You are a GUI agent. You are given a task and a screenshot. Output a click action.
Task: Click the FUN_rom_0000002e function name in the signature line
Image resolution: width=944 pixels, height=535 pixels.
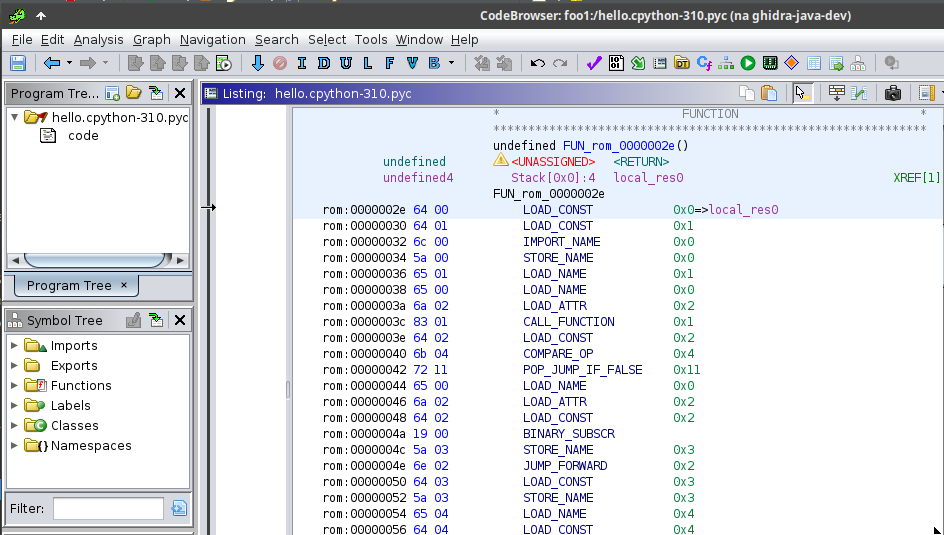pyautogui.click(x=619, y=146)
